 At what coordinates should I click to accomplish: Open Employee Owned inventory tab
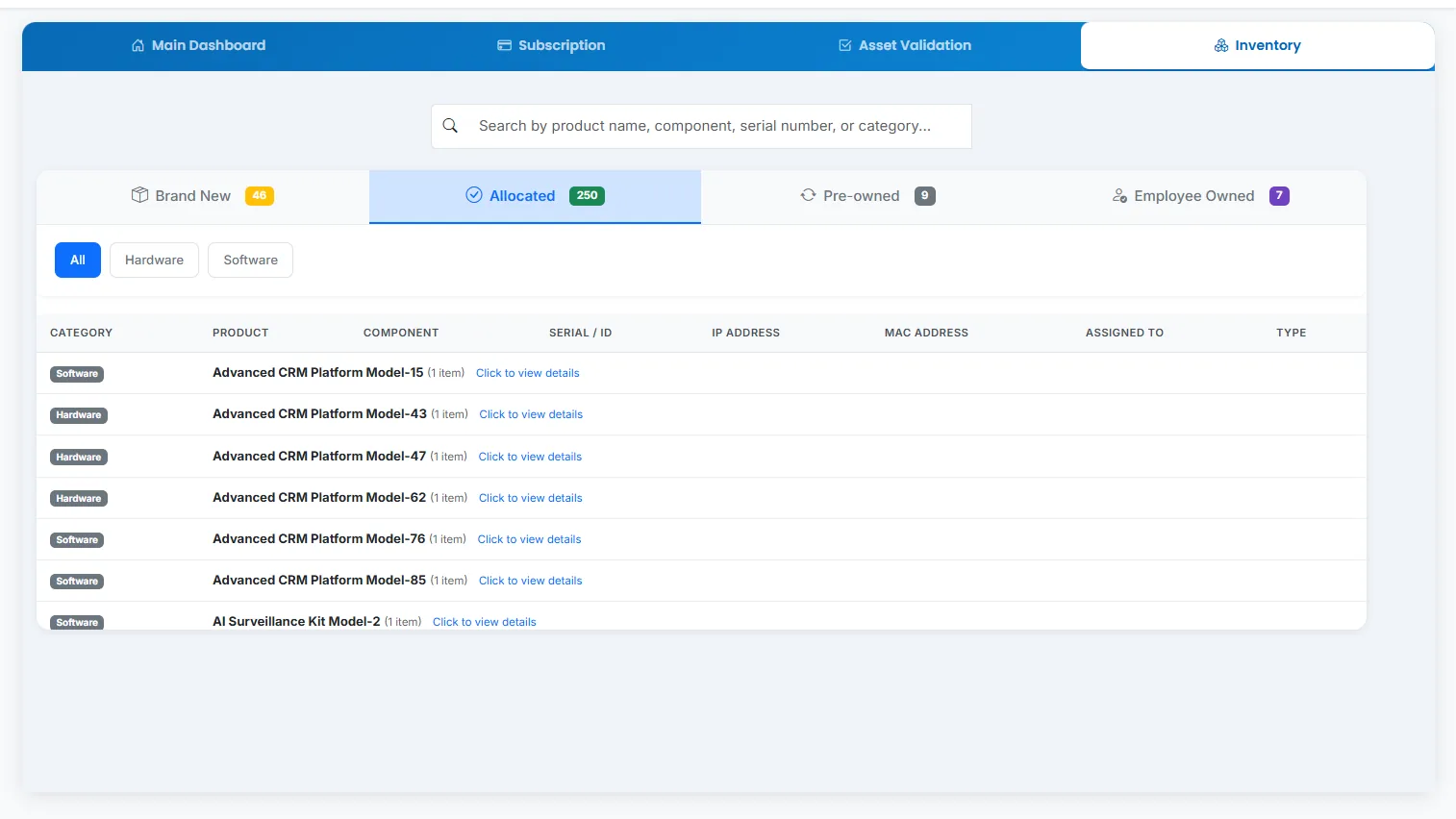tap(1200, 196)
